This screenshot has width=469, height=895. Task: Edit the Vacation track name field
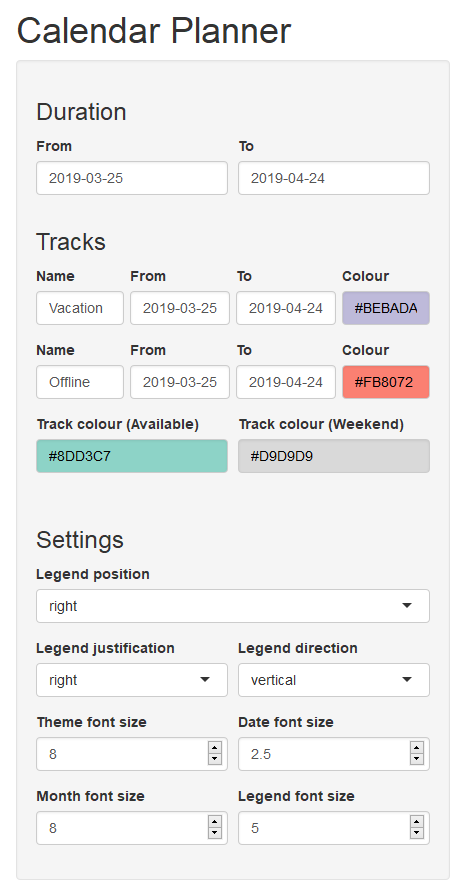tap(80, 308)
